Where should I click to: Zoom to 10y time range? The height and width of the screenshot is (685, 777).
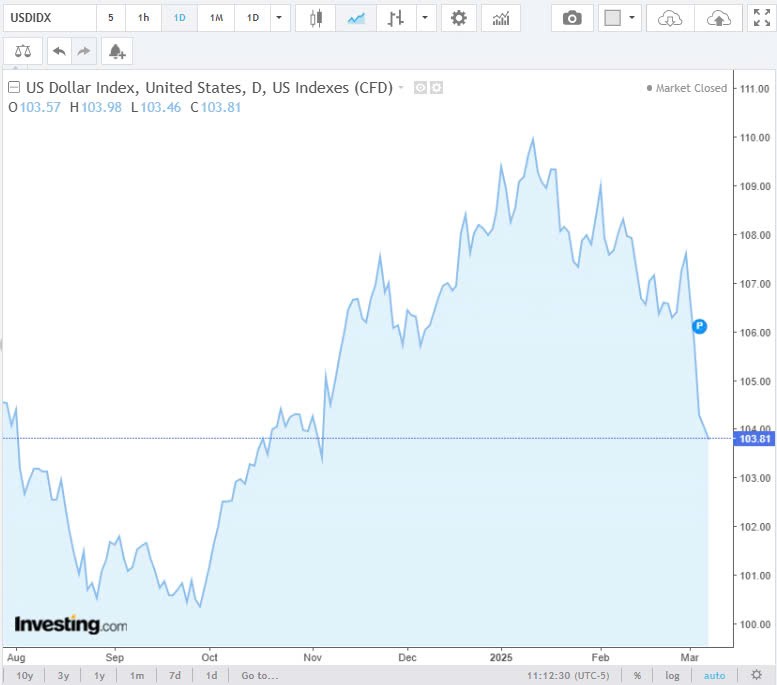(24, 676)
